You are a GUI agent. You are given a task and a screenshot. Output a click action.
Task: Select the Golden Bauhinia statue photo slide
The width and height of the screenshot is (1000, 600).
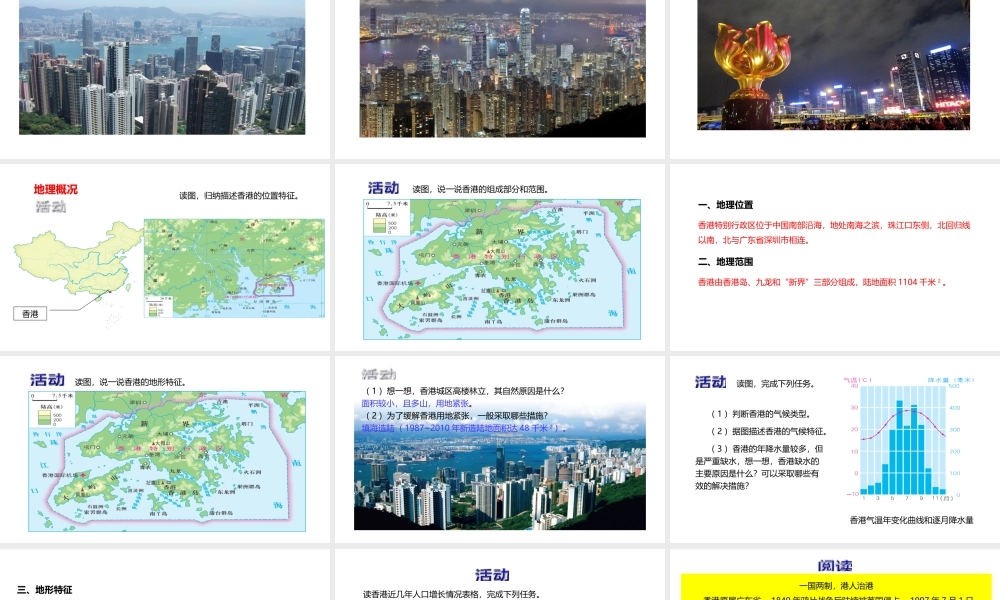(834, 64)
